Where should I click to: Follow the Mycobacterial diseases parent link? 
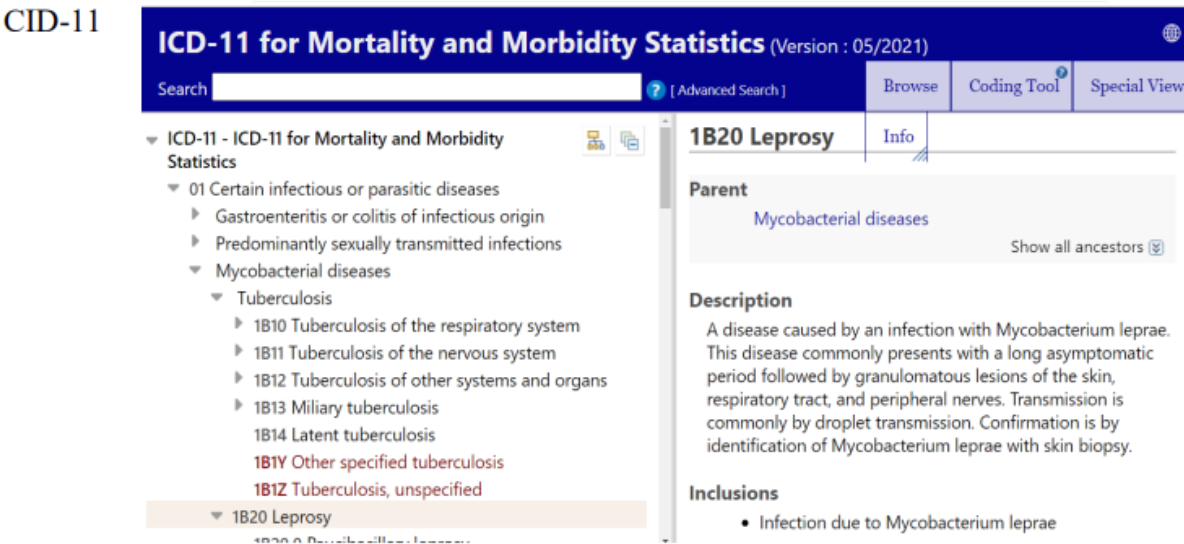(x=840, y=219)
